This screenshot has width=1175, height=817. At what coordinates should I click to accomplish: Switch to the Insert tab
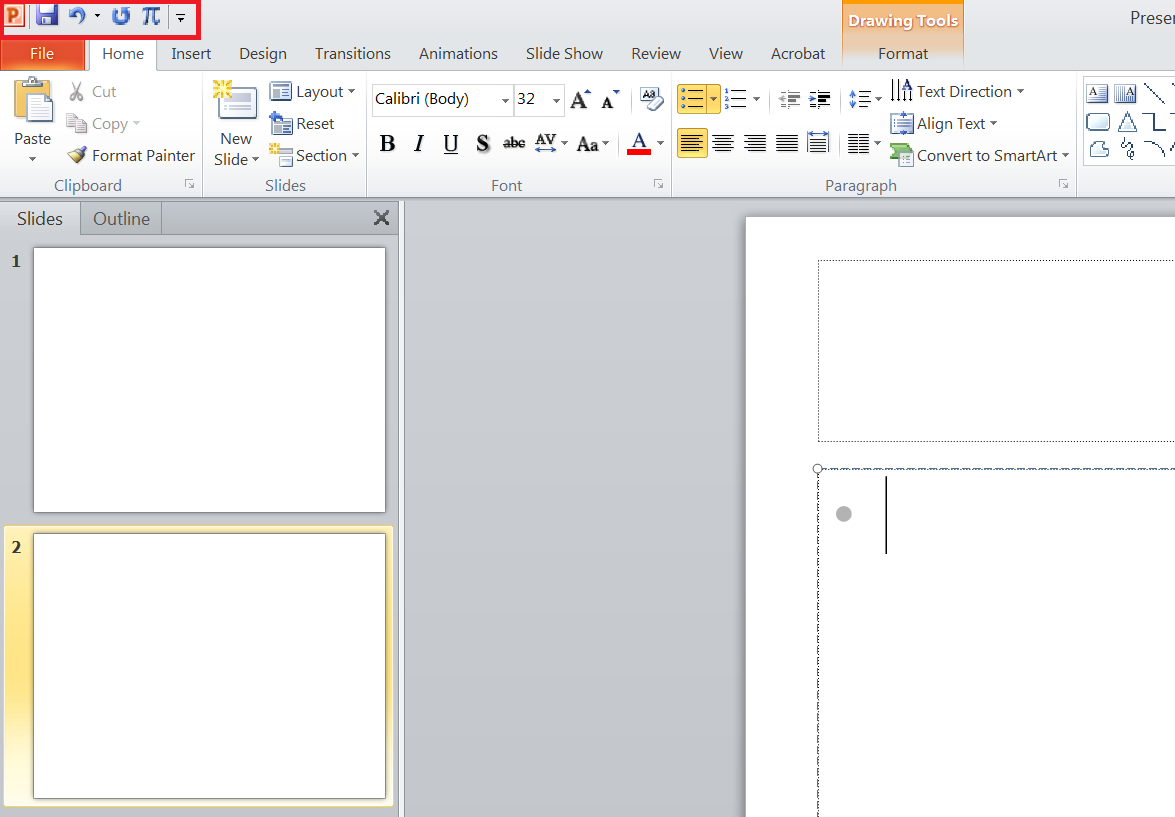point(190,54)
